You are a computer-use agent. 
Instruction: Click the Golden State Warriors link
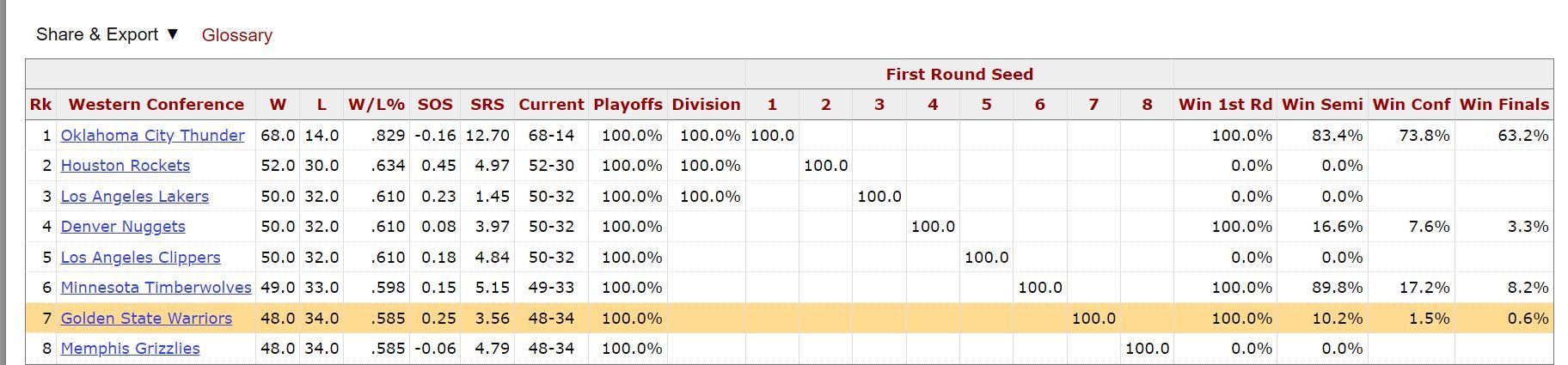[146, 319]
